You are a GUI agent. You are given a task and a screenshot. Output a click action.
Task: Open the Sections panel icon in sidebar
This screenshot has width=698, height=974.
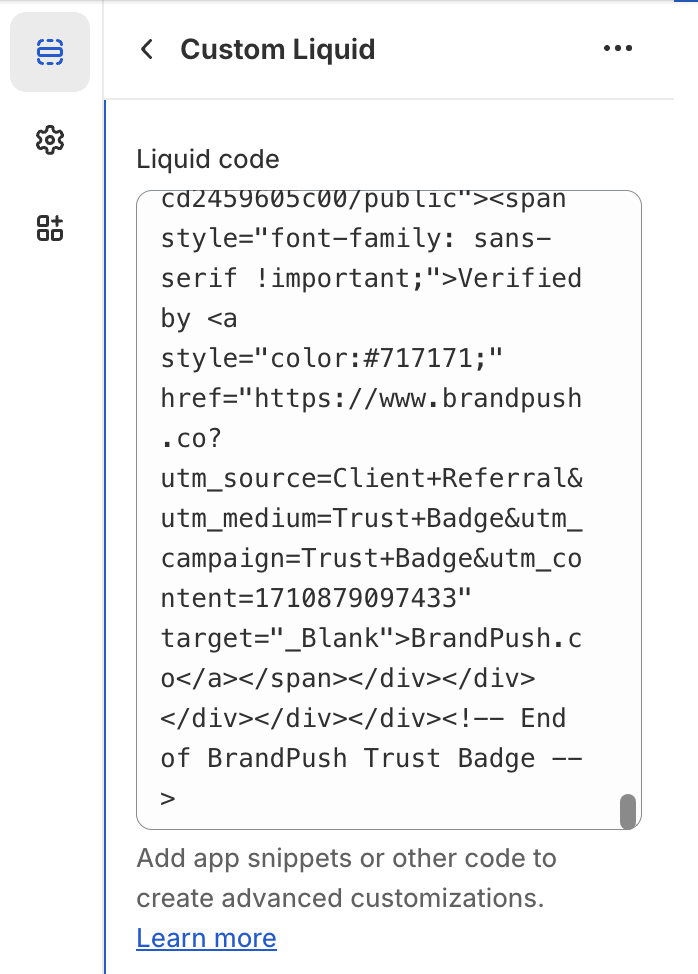tap(50, 52)
